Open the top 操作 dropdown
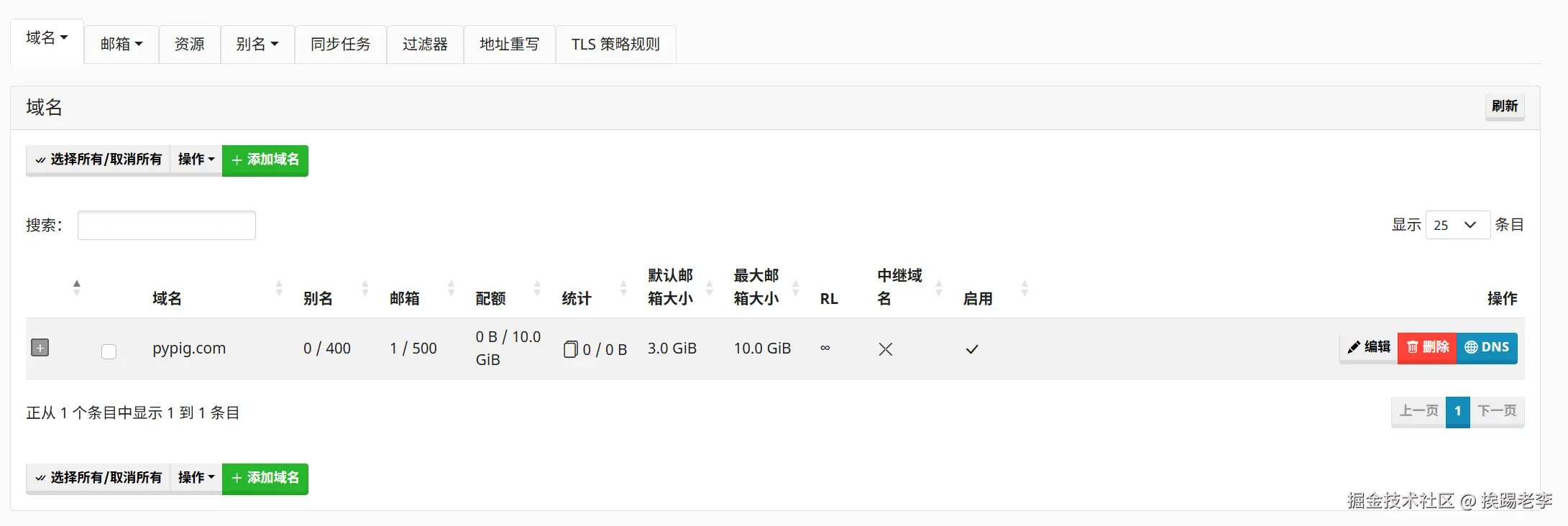Screen dimensions: 1568x526 coord(196,160)
